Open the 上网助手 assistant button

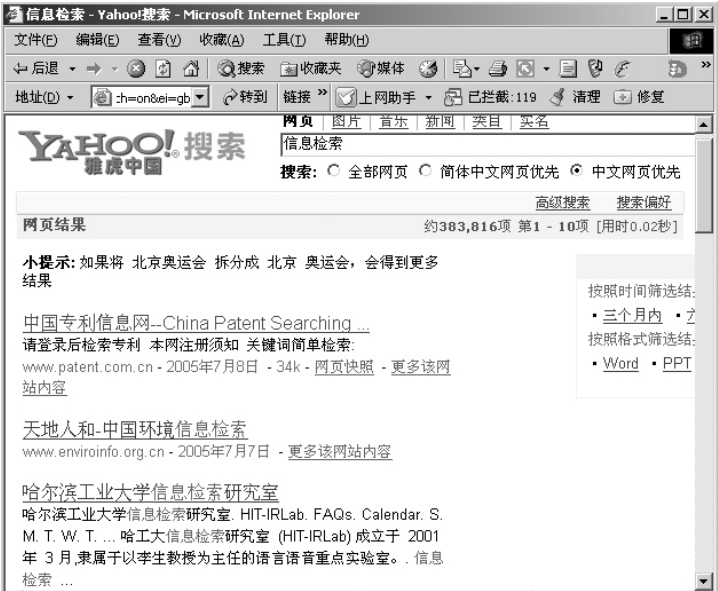(375, 97)
